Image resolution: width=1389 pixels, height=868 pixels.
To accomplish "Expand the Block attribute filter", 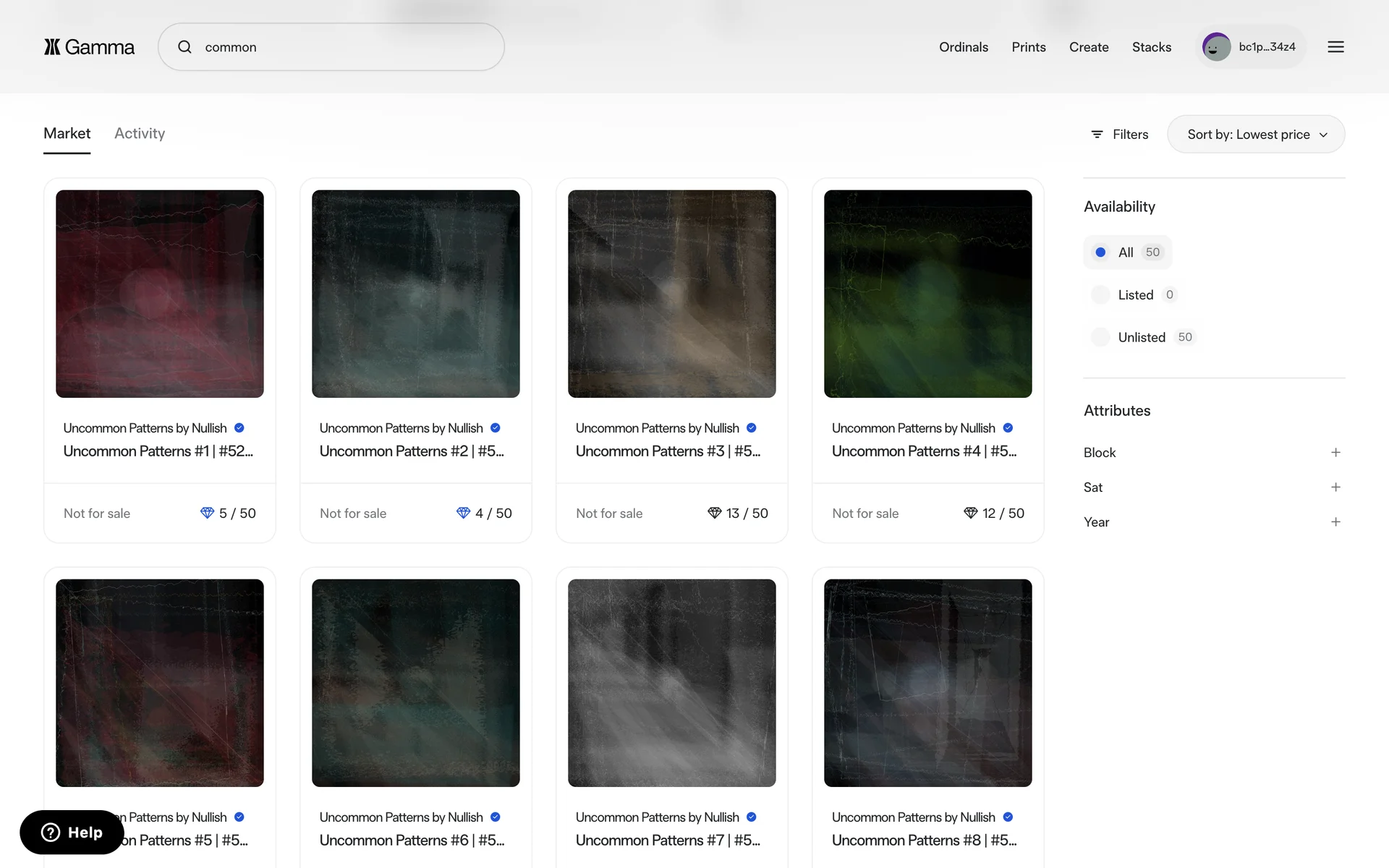I will pyautogui.click(x=1335, y=453).
